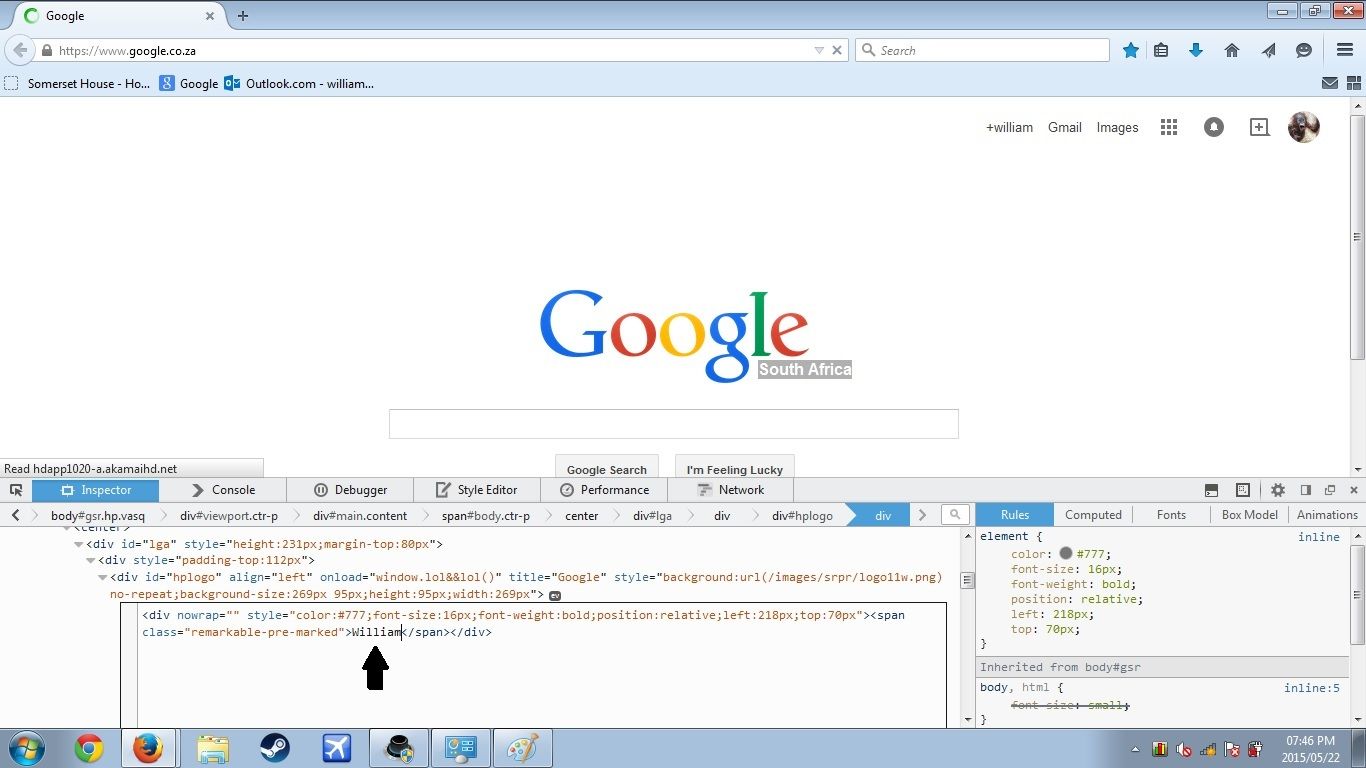Screen dimensions: 1366x768
Task: Click the Google Search button
Action: click(x=607, y=469)
